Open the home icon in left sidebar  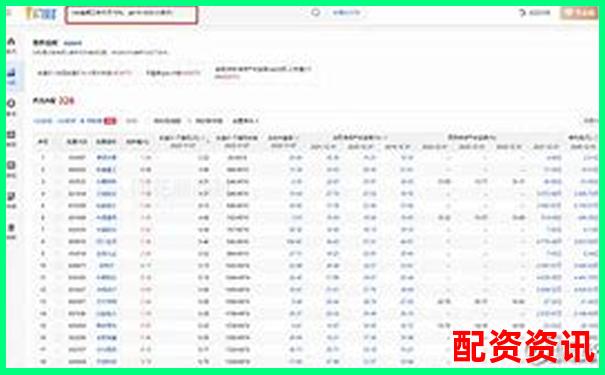tap(12, 41)
